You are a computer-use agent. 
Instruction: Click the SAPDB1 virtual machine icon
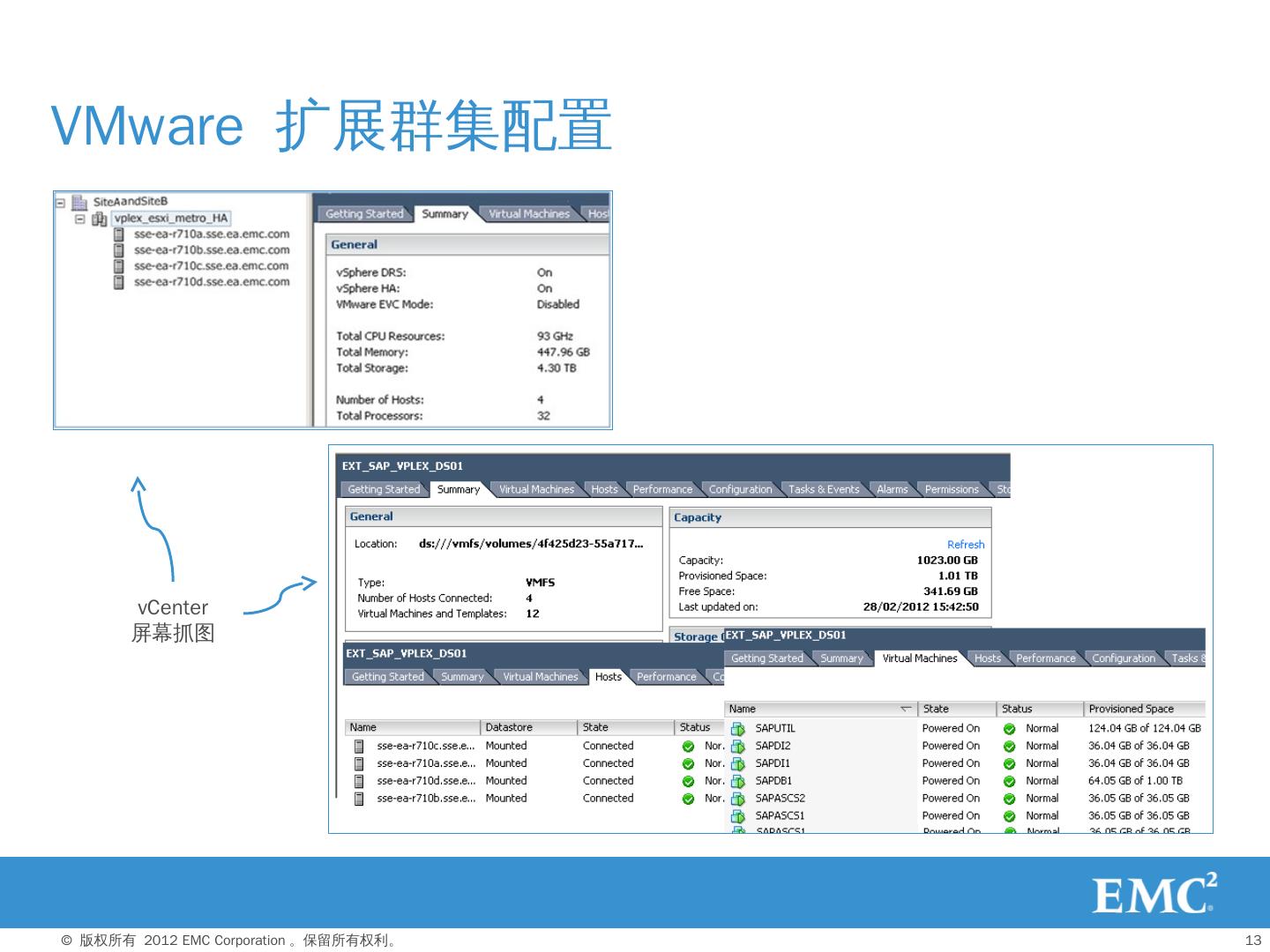(x=738, y=781)
